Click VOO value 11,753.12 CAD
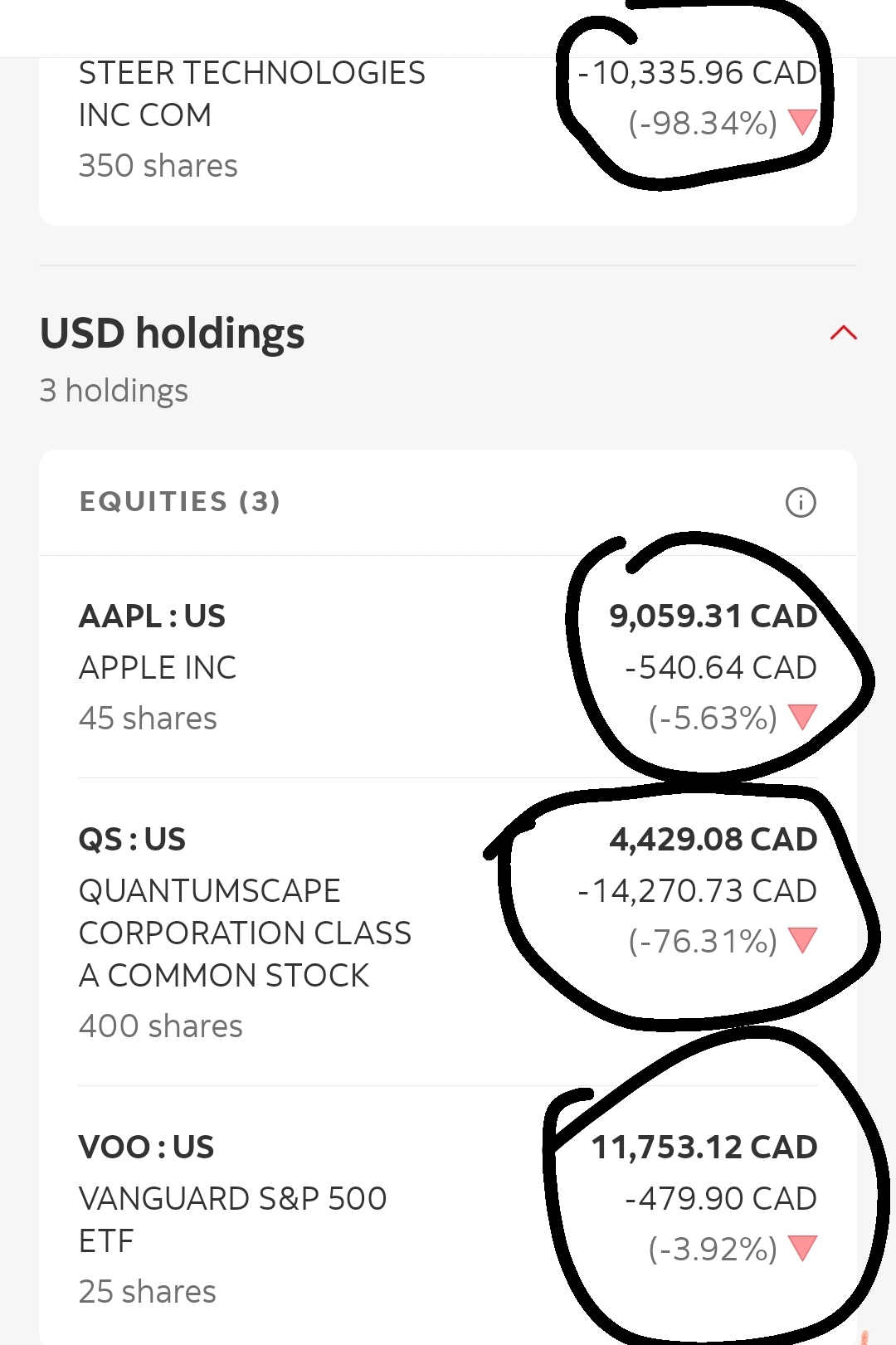Screen dimensions: 896x1345 pos(704,1148)
